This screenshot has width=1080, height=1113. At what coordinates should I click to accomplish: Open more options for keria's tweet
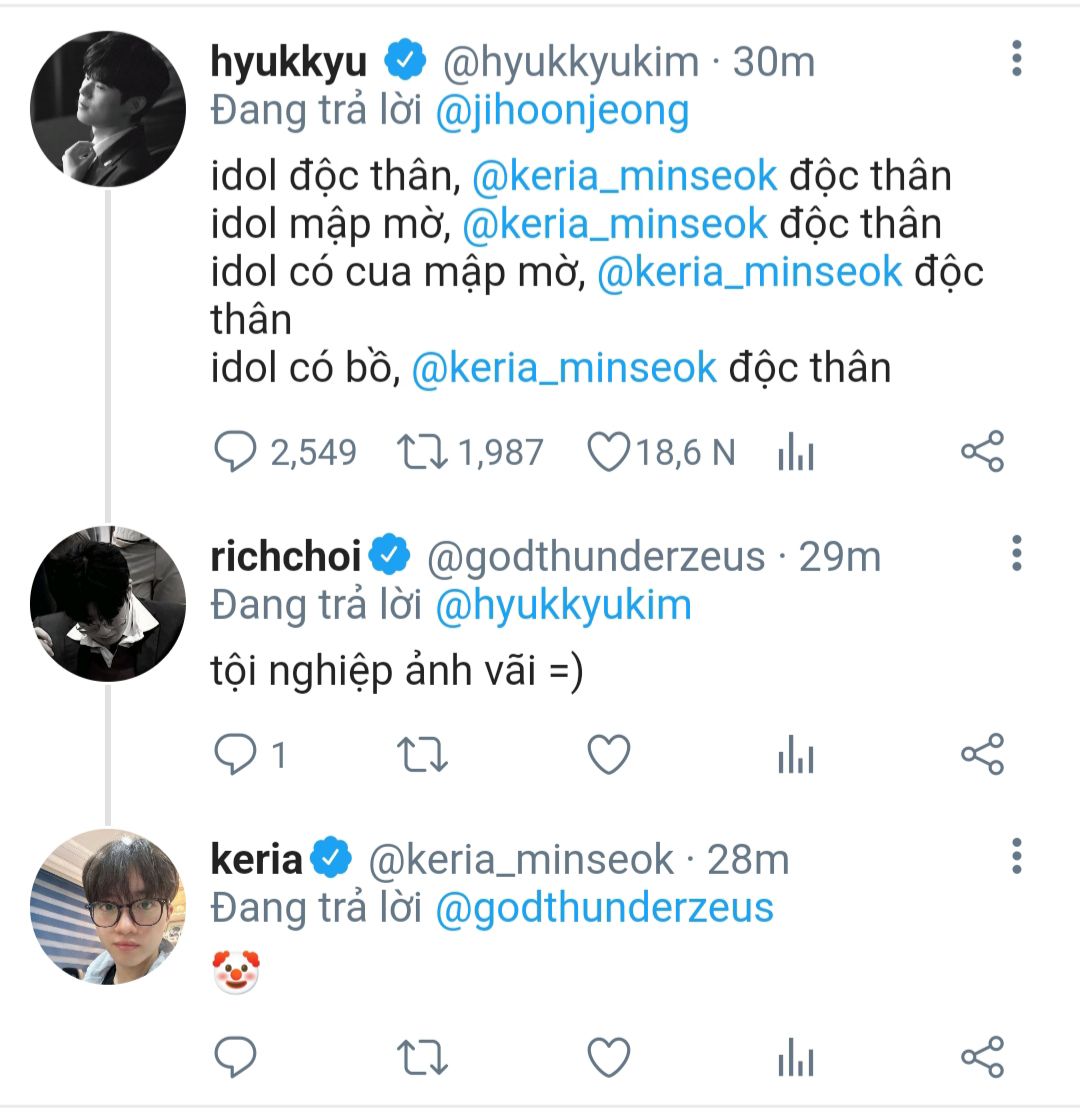[1016, 856]
